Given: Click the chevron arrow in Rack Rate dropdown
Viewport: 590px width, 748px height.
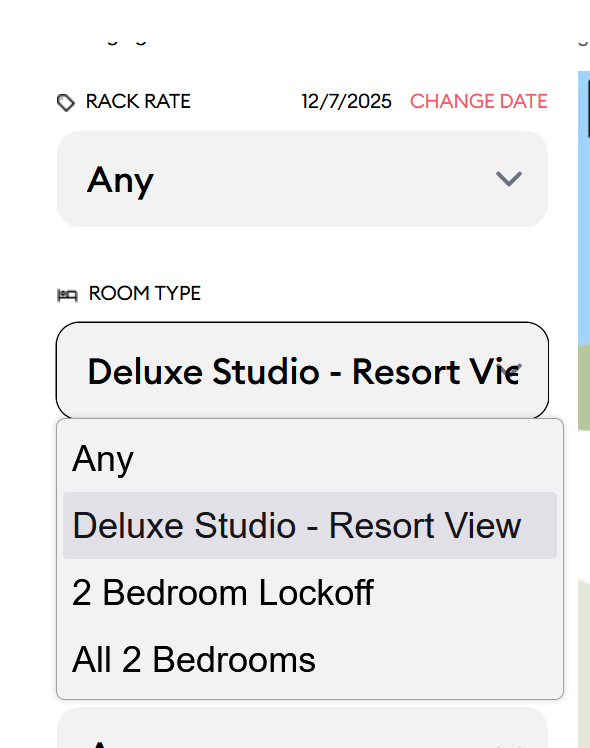Looking at the screenshot, I should (509, 179).
